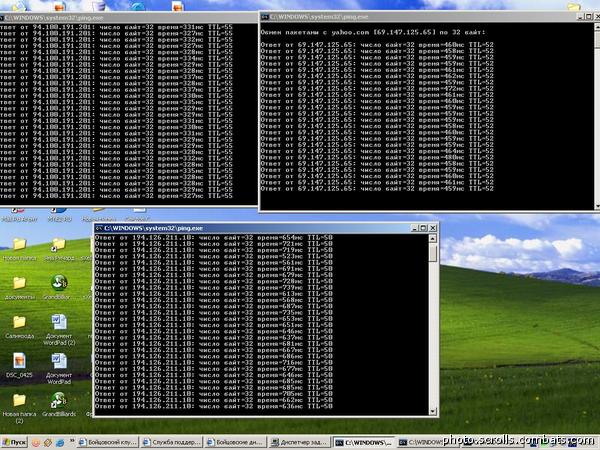Click the 194.126.211.10 reply with время=654мс
The width and height of the screenshot is (600, 450).
(214, 238)
